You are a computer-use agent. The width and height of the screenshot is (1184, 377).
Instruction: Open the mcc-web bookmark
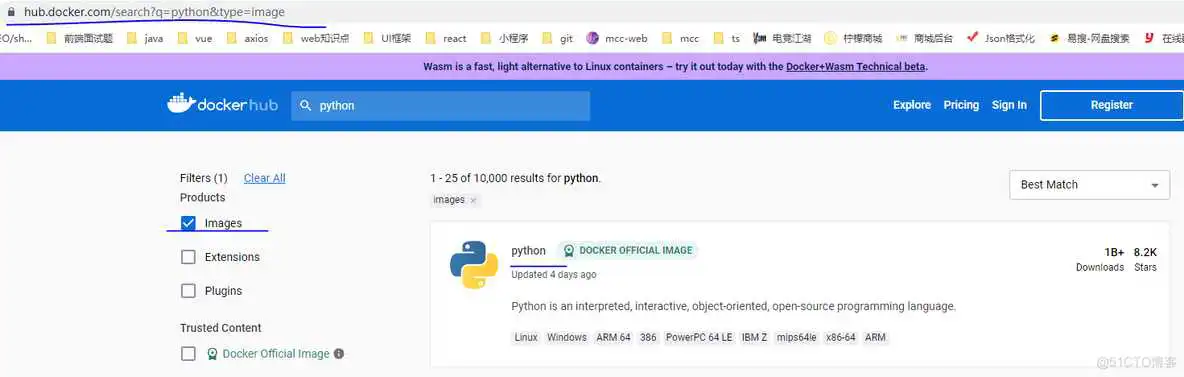click(617, 39)
